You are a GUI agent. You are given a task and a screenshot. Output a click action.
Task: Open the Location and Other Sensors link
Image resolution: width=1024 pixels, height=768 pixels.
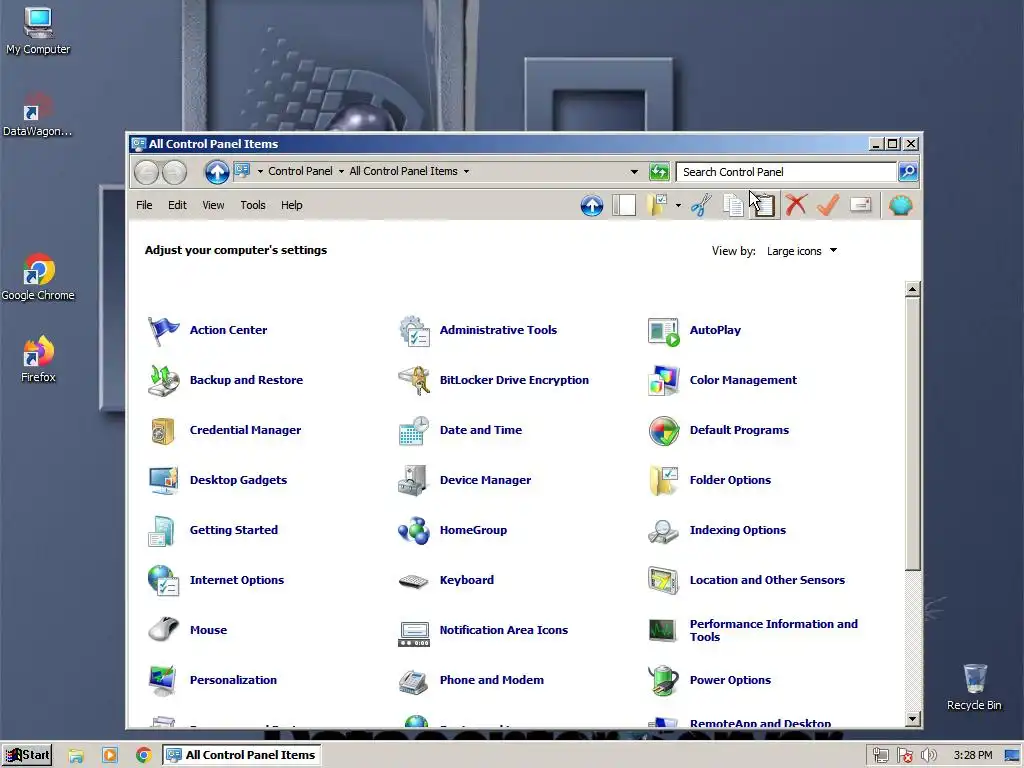(x=767, y=580)
